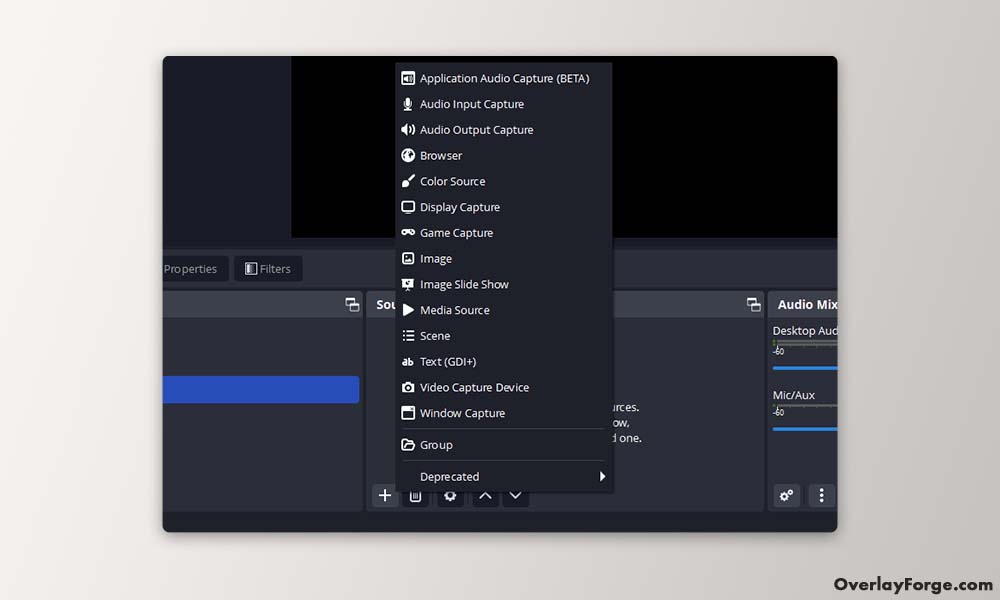The image size is (1000, 600).
Task: Add a Media Source
Action: click(x=455, y=310)
